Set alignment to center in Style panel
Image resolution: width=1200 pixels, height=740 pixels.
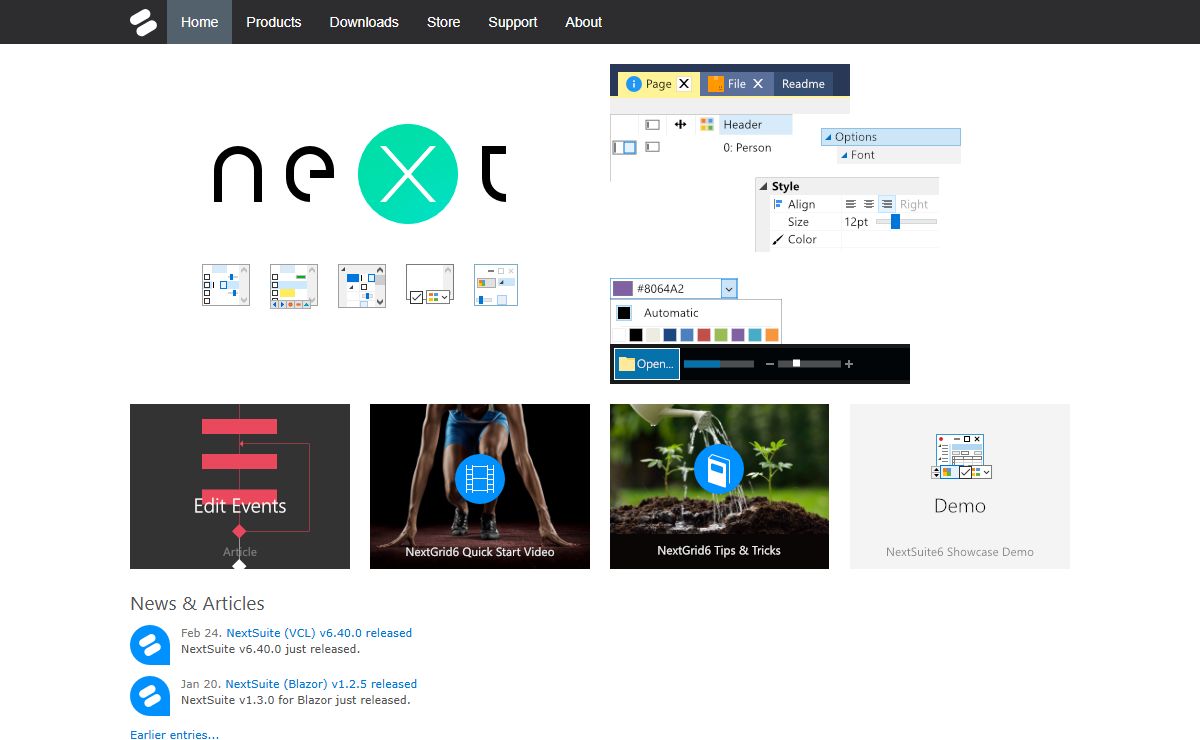click(869, 204)
